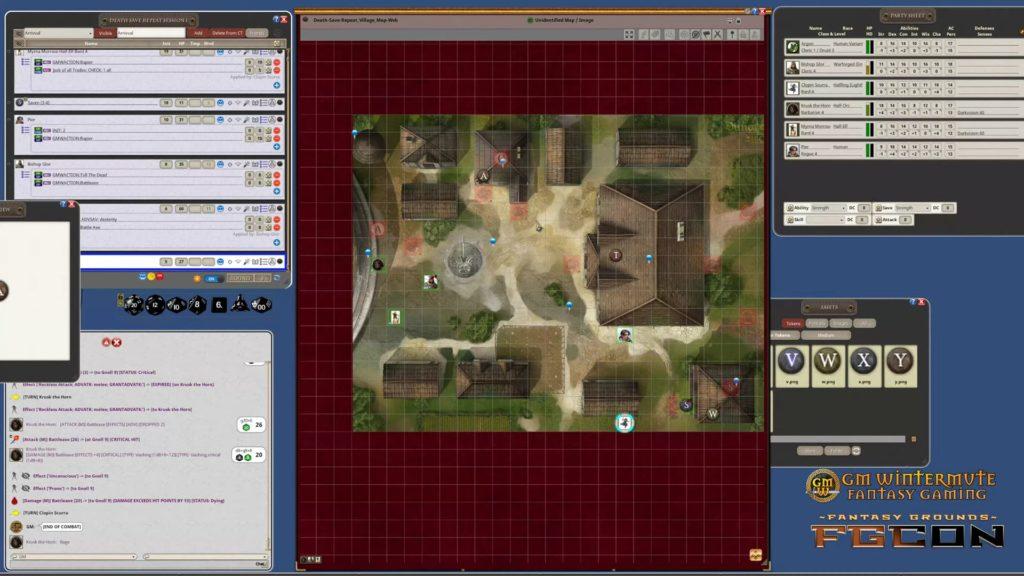Viewport: 1024px width, 576px height.
Task: Open the second Assets tab beside Tokens
Action: coord(816,323)
